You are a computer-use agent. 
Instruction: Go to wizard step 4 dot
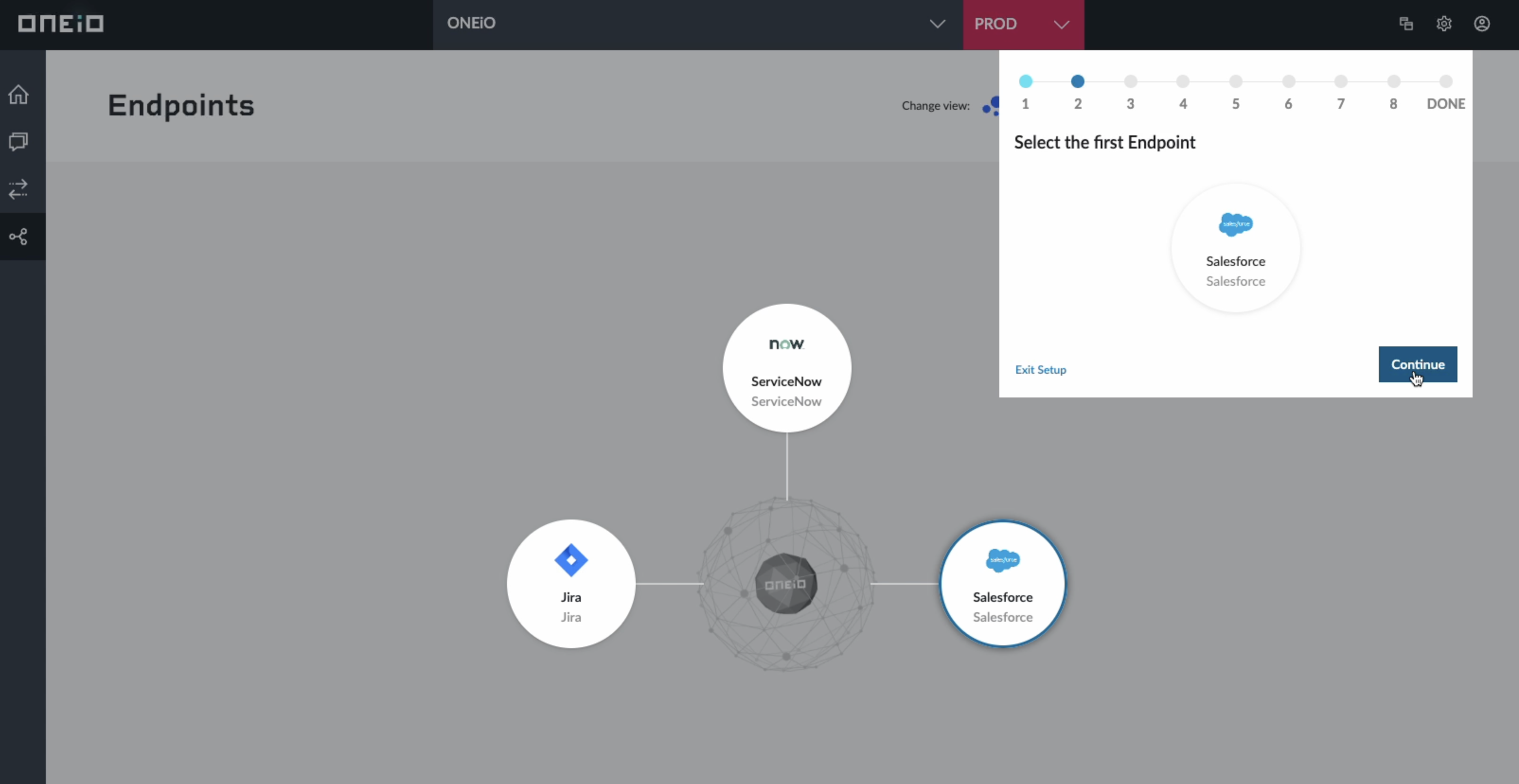(1183, 81)
